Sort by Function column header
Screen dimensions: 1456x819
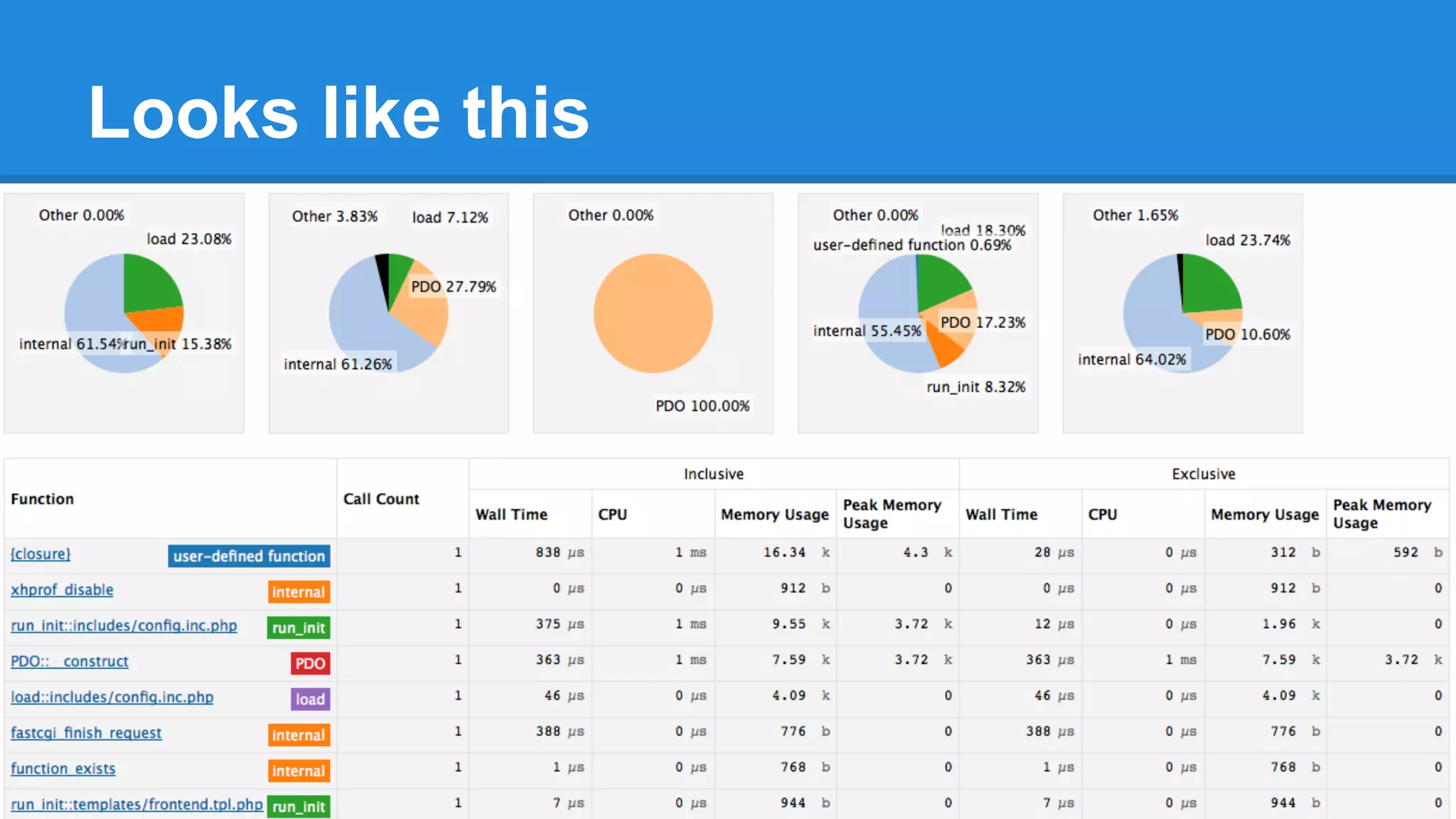[43, 499]
